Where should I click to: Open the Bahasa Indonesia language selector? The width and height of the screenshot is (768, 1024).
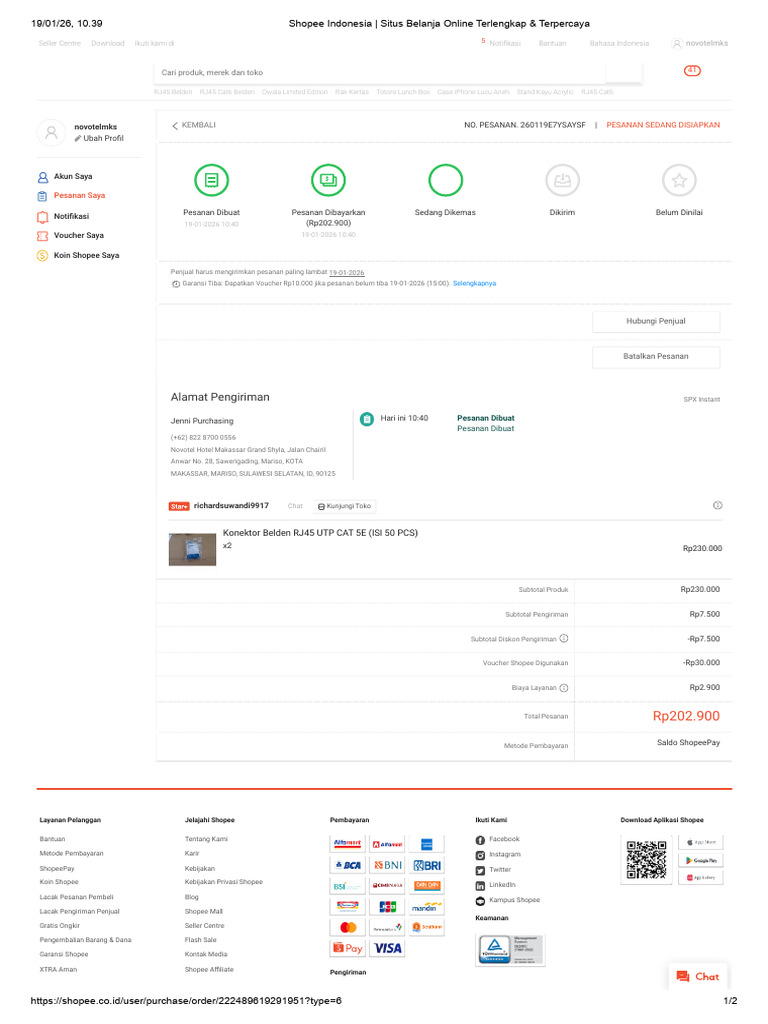click(619, 43)
